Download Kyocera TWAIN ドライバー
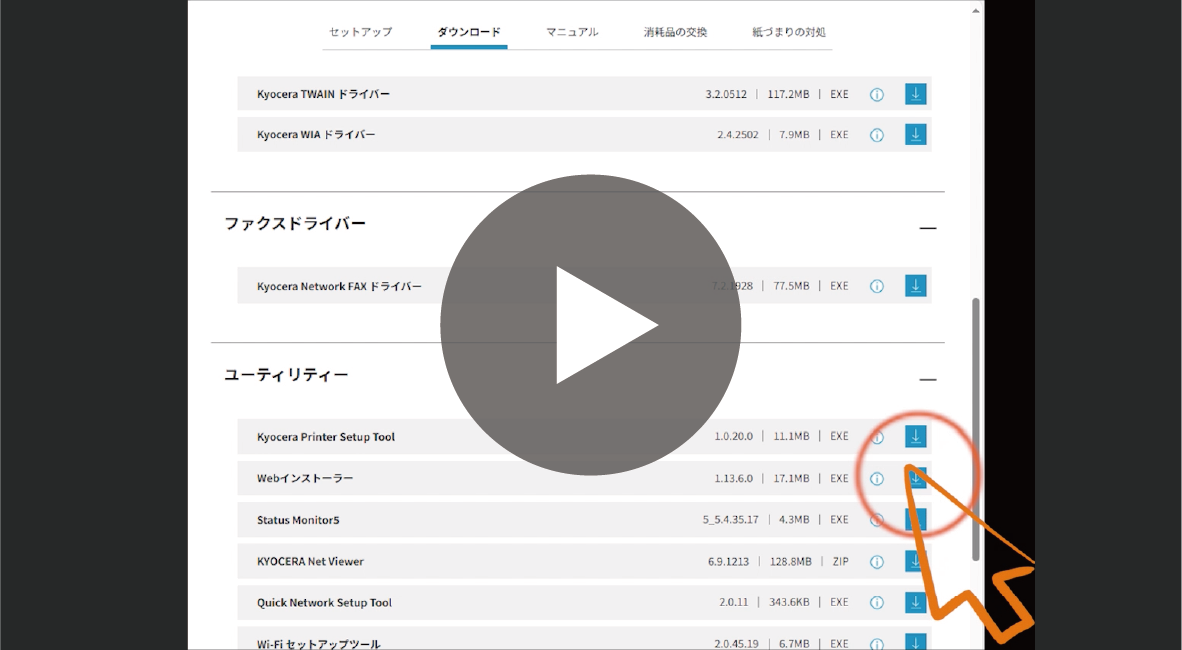 point(915,94)
